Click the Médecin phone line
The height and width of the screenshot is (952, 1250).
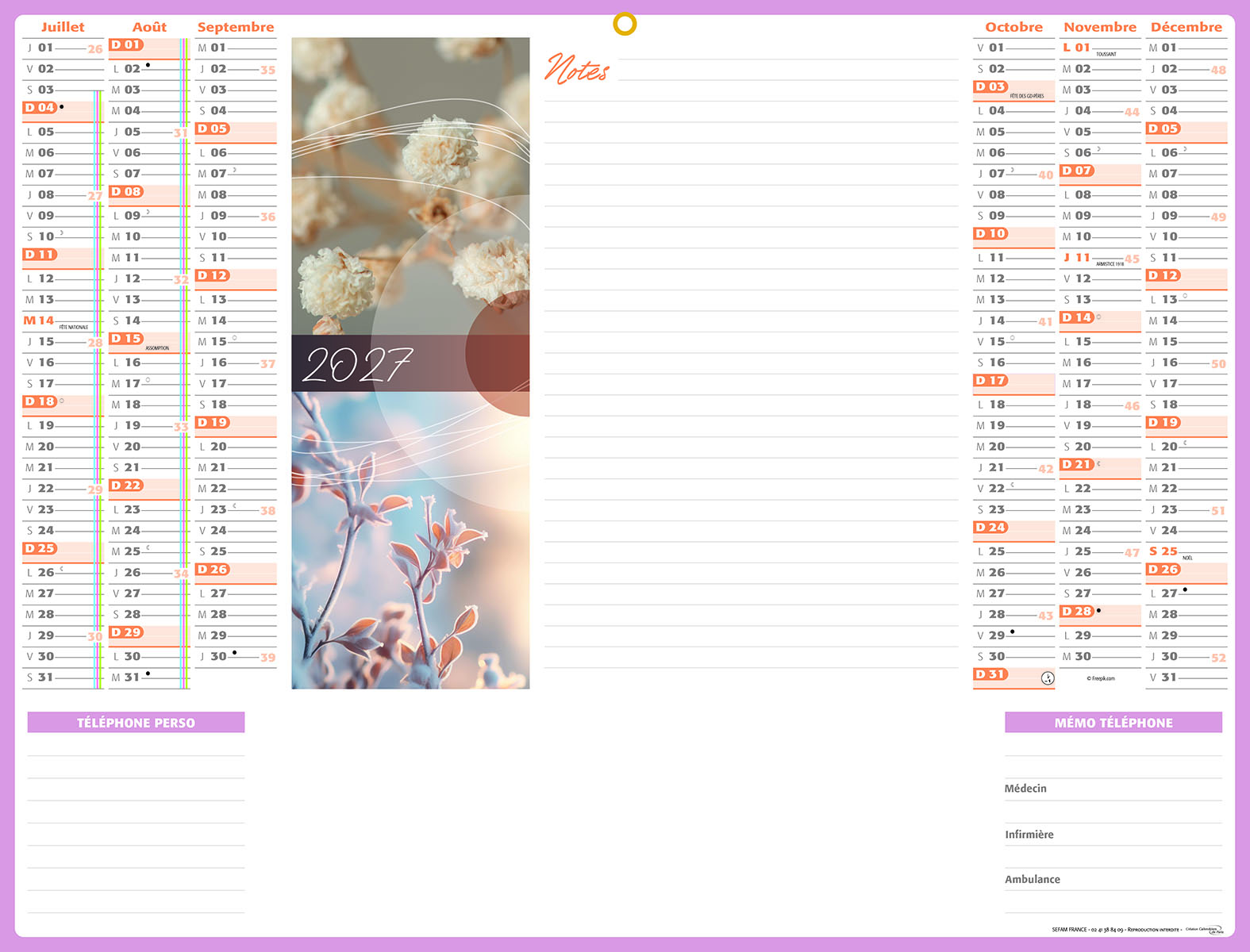tap(1113, 789)
